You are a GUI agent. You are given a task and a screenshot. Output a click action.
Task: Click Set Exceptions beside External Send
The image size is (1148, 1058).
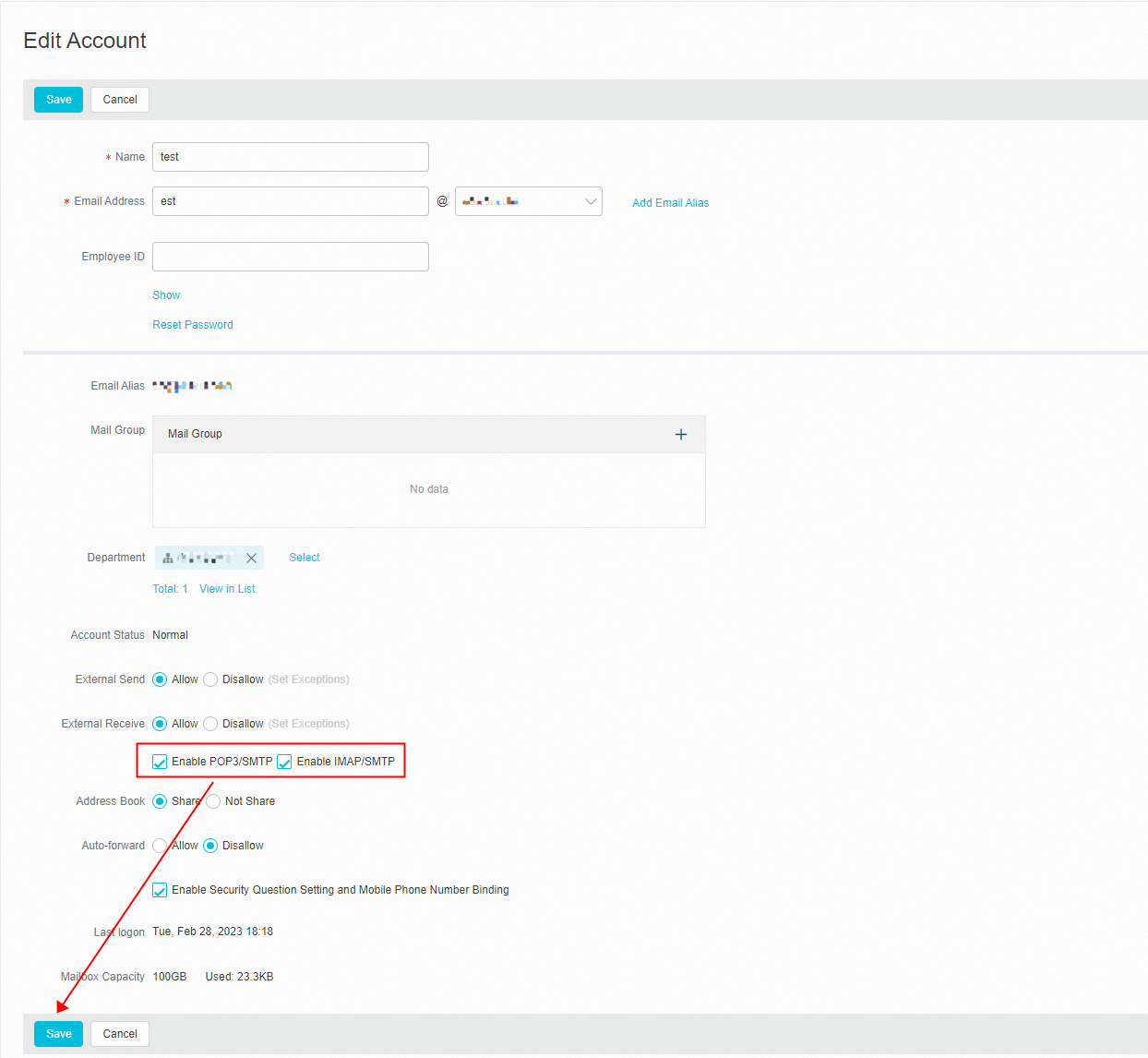pos(308,679)
